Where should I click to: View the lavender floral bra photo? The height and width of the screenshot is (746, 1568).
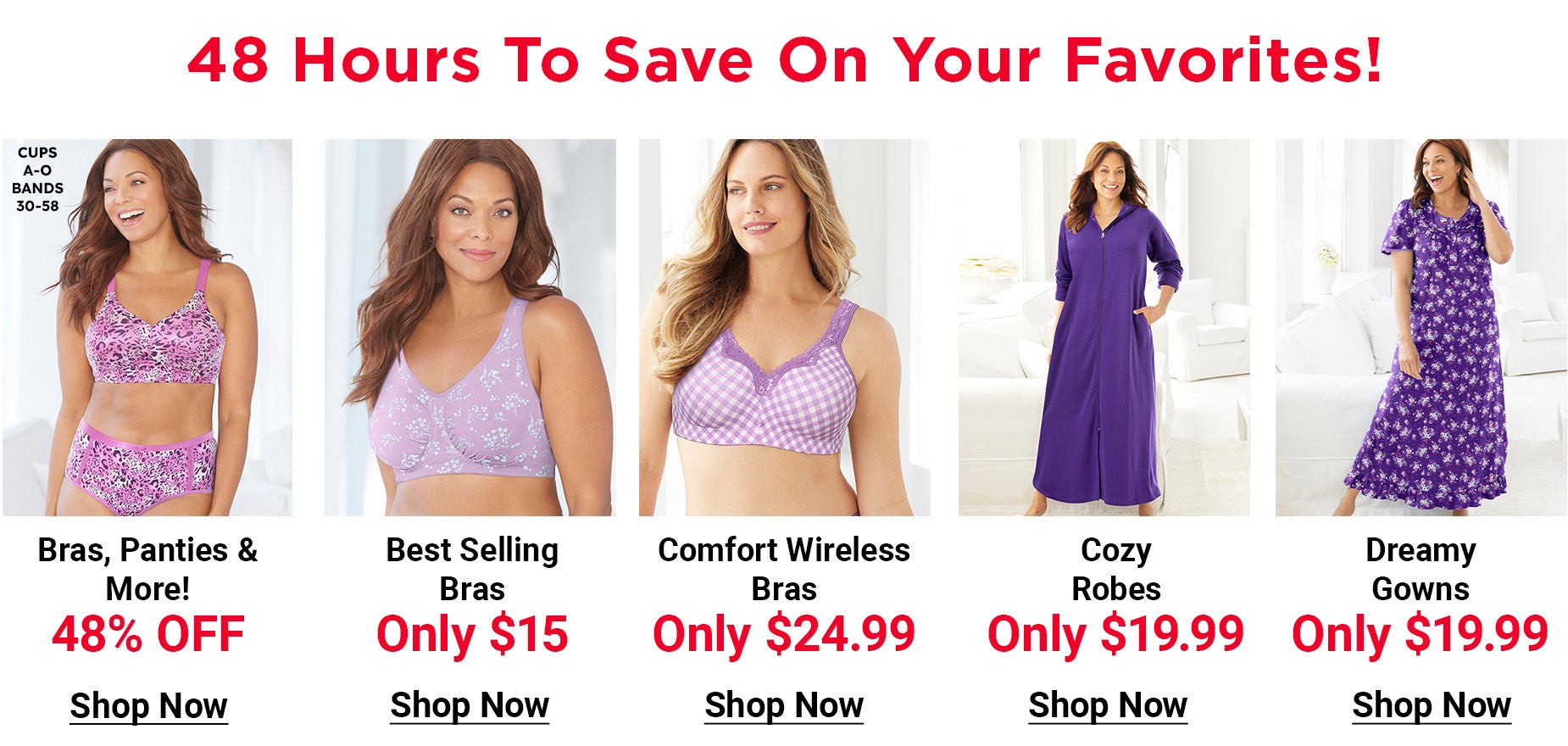470,327
